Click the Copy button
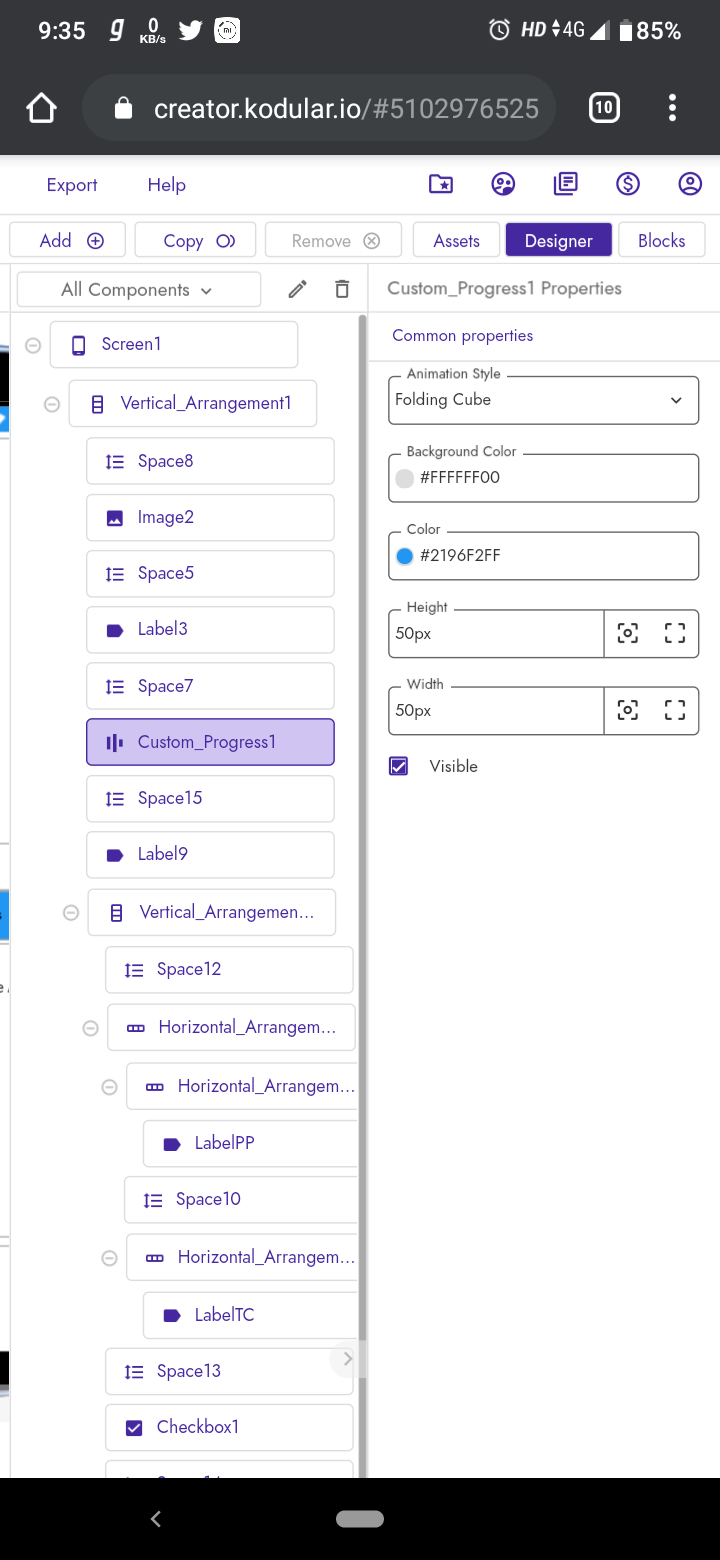Viewport: 720px width, 1560px height. [x=196, y=240]
